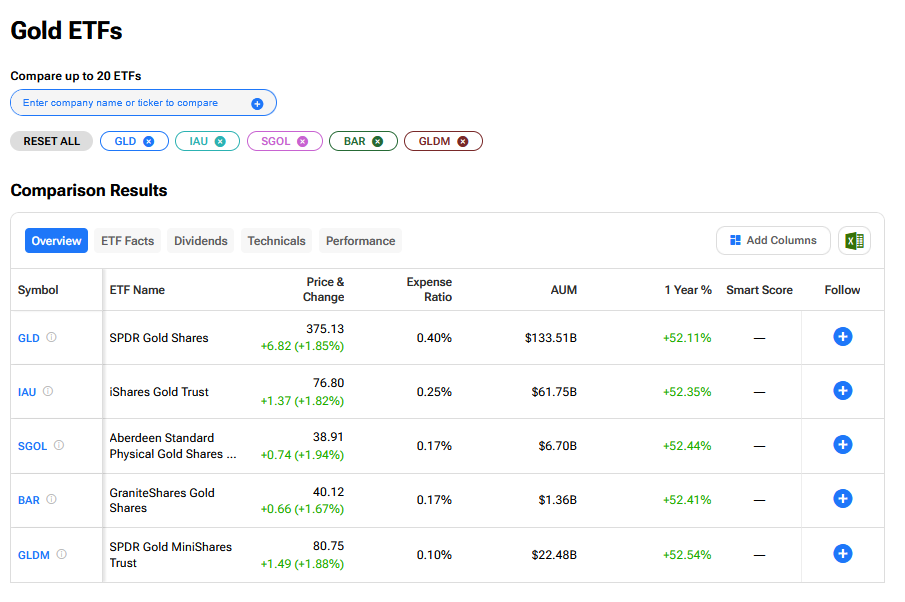
Task: Toggle follow for GLDM row
Action: click(x=842, y=554)
